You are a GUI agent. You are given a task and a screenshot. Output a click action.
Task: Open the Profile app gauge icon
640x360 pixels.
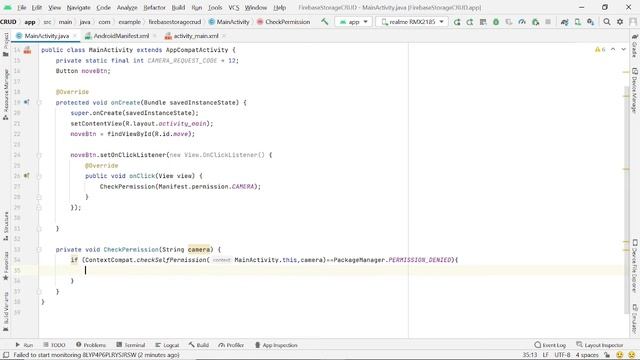[x=522, y=22]
